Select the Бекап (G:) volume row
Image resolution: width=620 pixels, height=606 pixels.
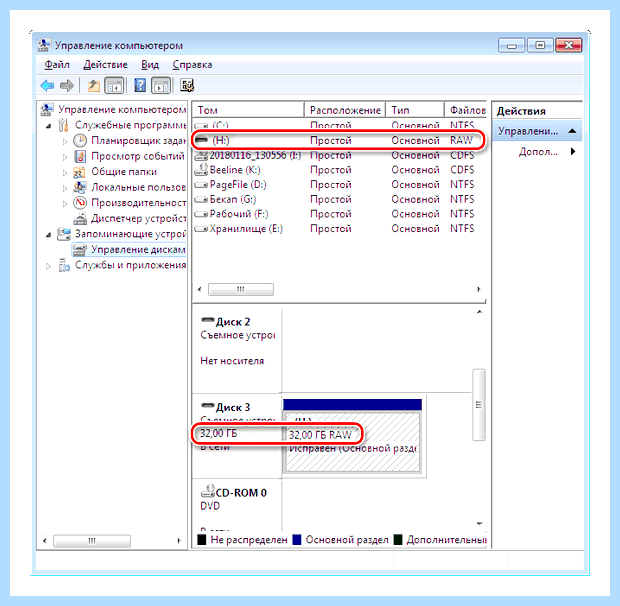click(x=338, y=199)
